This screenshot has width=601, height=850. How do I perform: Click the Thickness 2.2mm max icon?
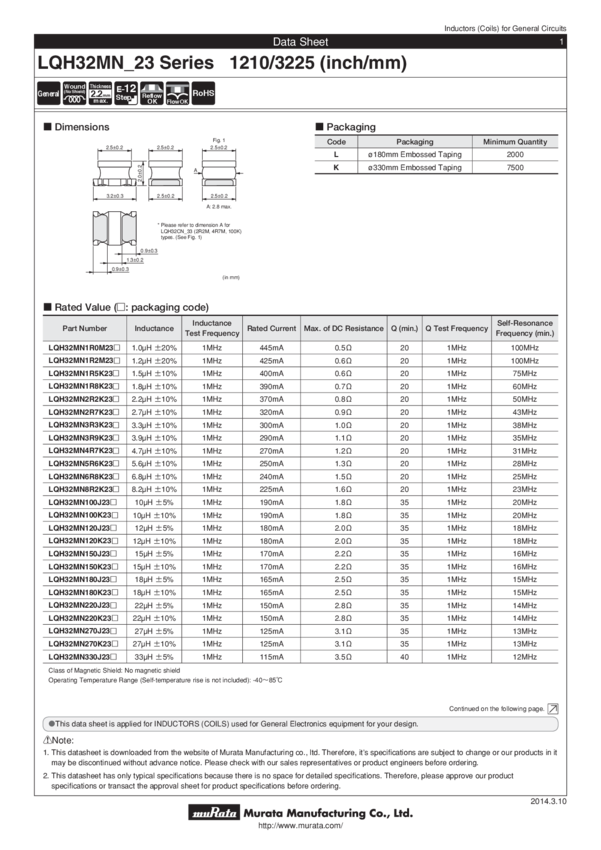[x=100, y=94]
